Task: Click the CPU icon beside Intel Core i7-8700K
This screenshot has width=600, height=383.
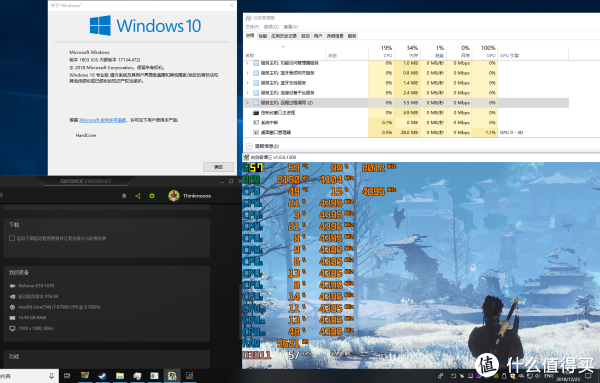Action: tap(12, 307)
